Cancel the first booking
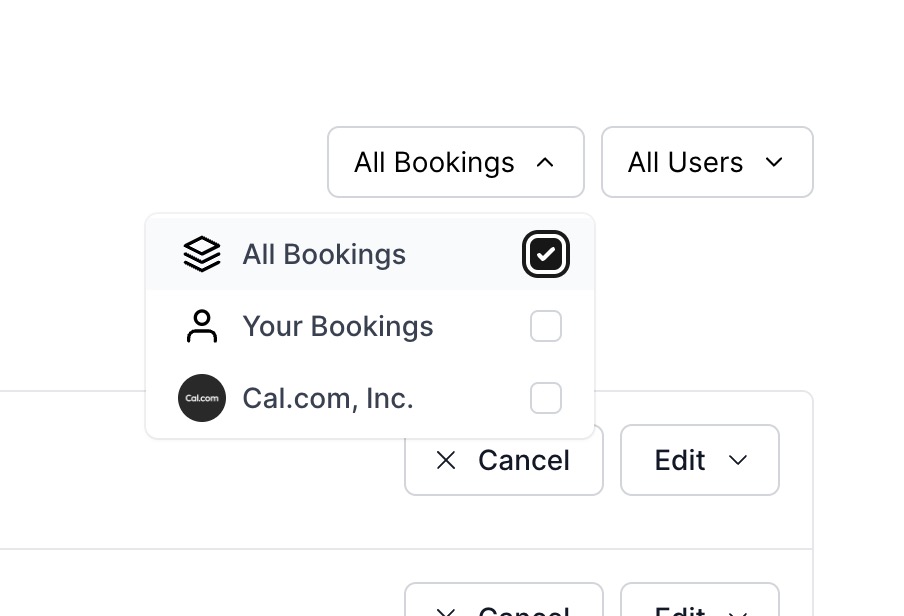Screen dimensions: 904x616 [x=503, y=460]
